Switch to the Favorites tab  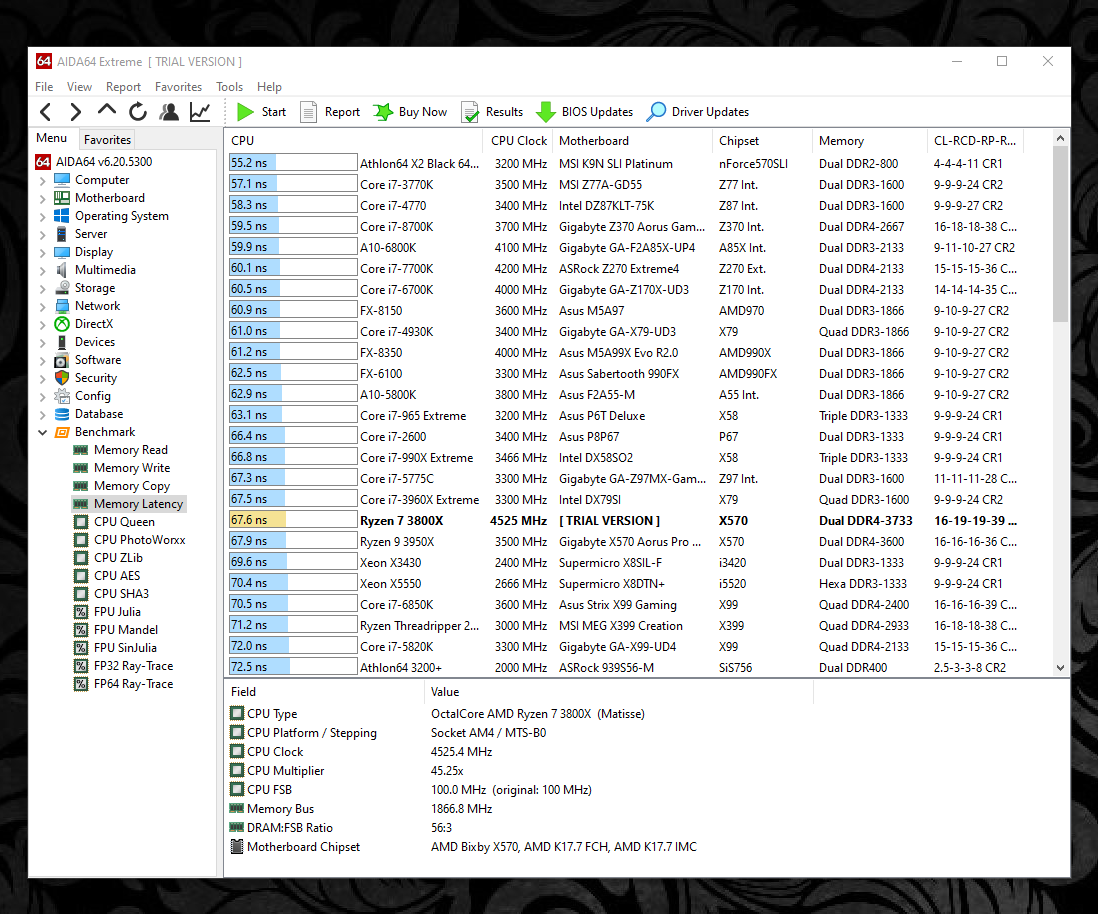click(107, 139)
